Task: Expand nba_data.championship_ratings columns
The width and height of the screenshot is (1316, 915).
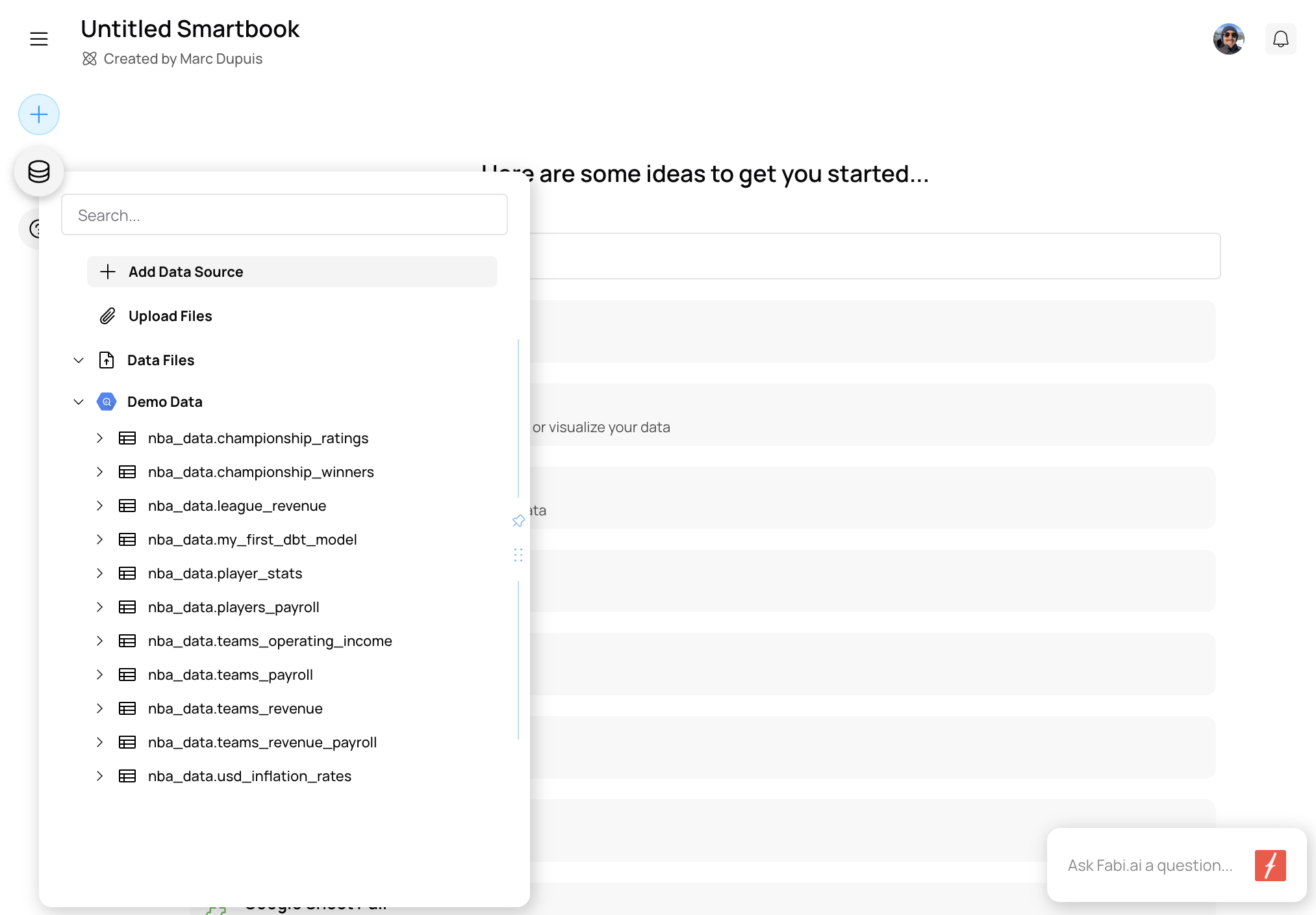Action: (x=100, y=438)
